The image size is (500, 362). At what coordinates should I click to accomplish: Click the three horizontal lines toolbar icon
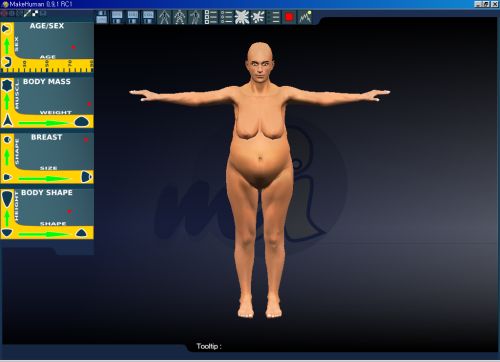coord(273,17)
